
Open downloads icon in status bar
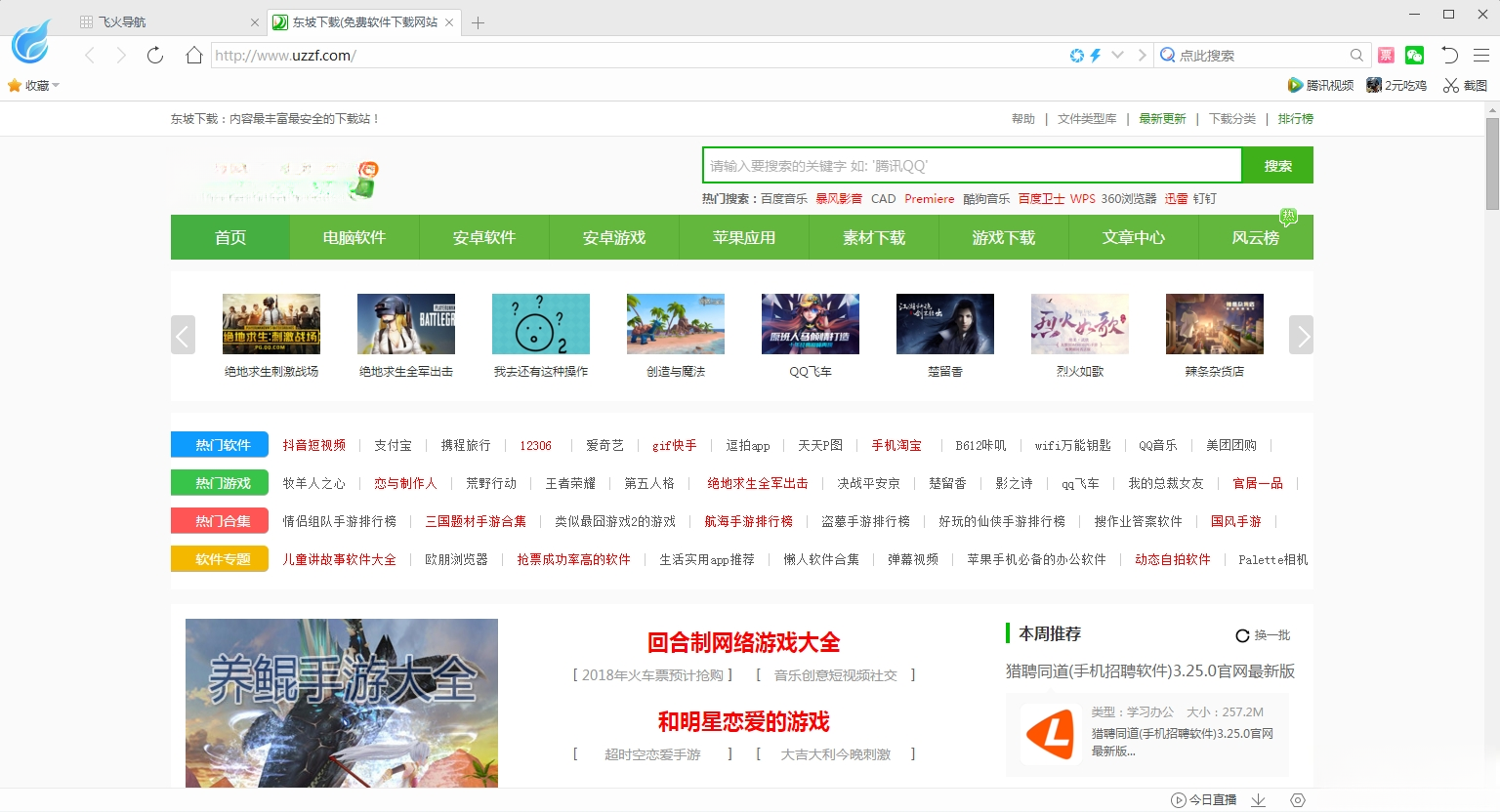point(1259,800)
